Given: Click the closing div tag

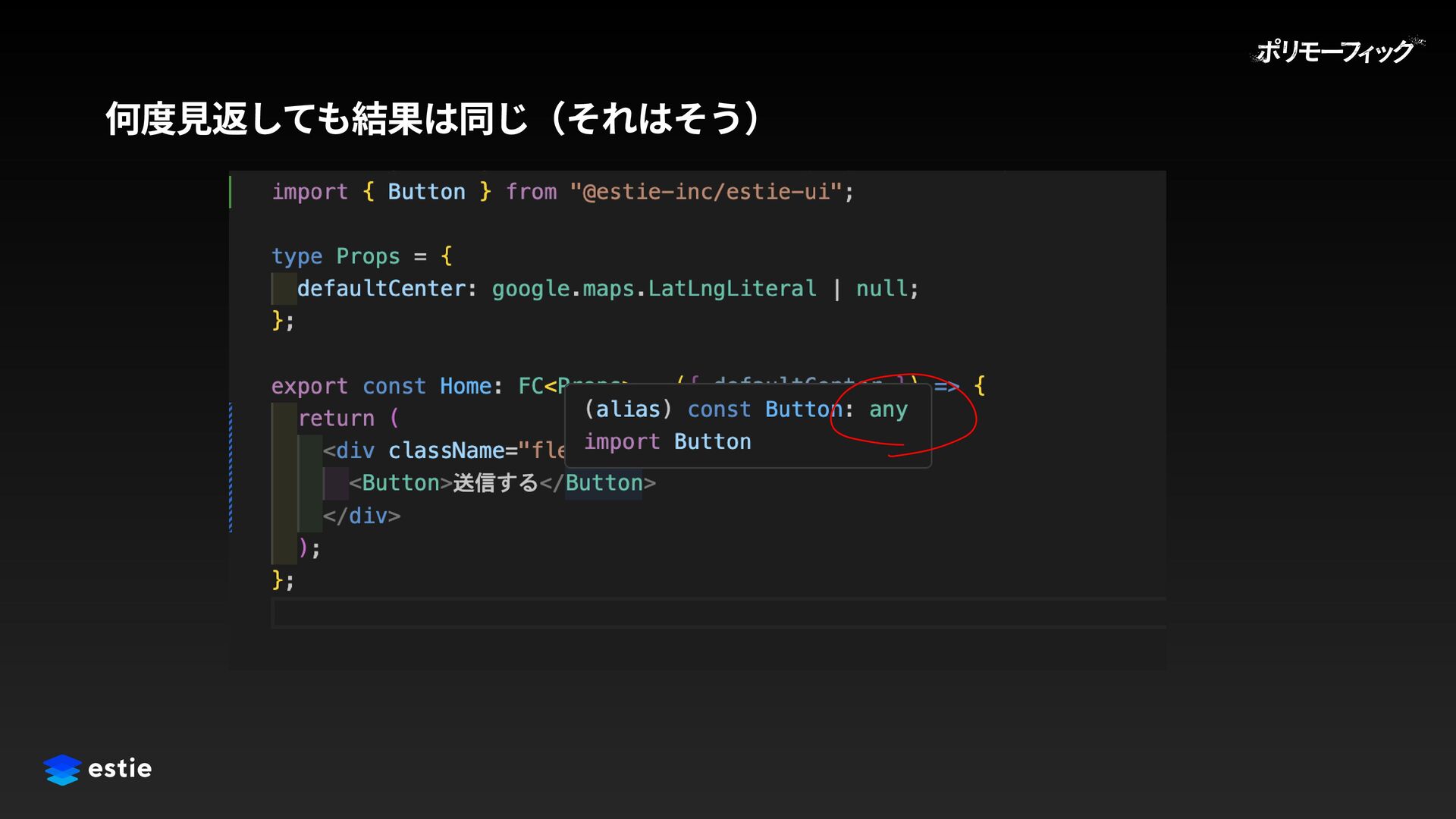Looking at the screenshot, I should 362,516.
